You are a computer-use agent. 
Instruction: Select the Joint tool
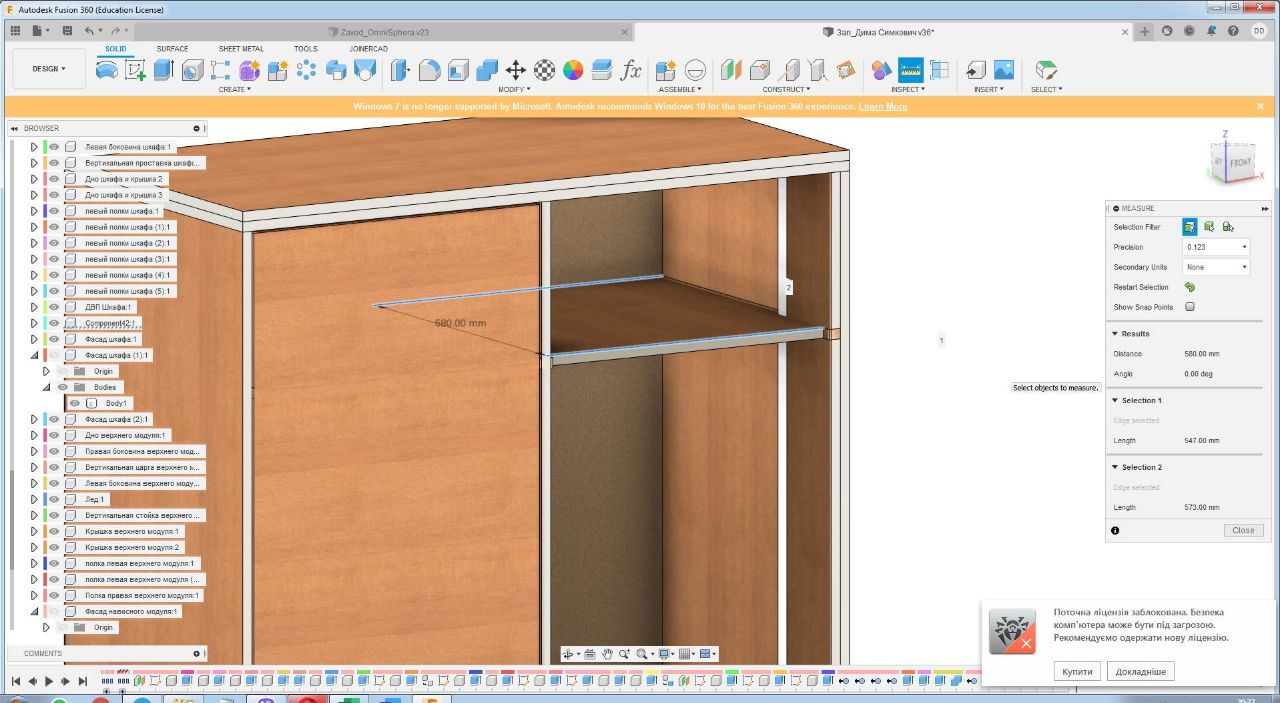pyautogui.click(x=696, y=70)
